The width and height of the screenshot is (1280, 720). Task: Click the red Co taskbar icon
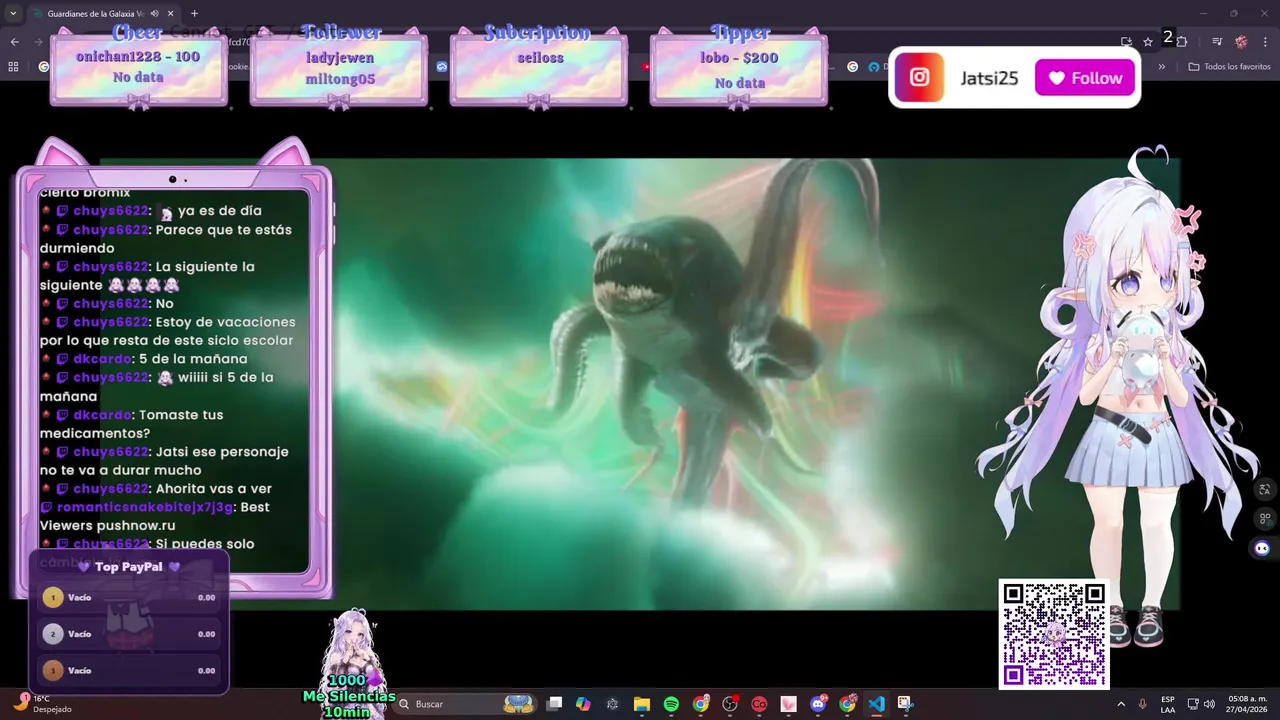(759, 704)
